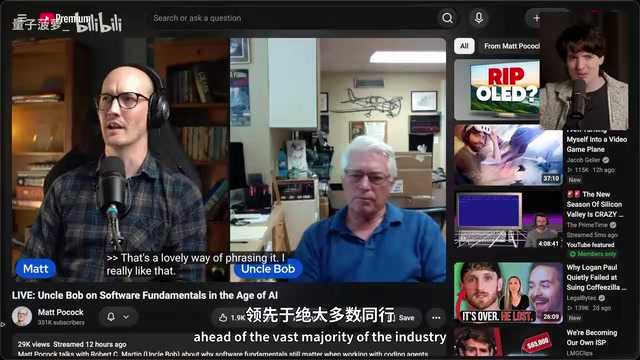Click the Matt Pocock channel avatar
Image resolution: width=640 pixels, height=360 pixels.
[22, 316]
